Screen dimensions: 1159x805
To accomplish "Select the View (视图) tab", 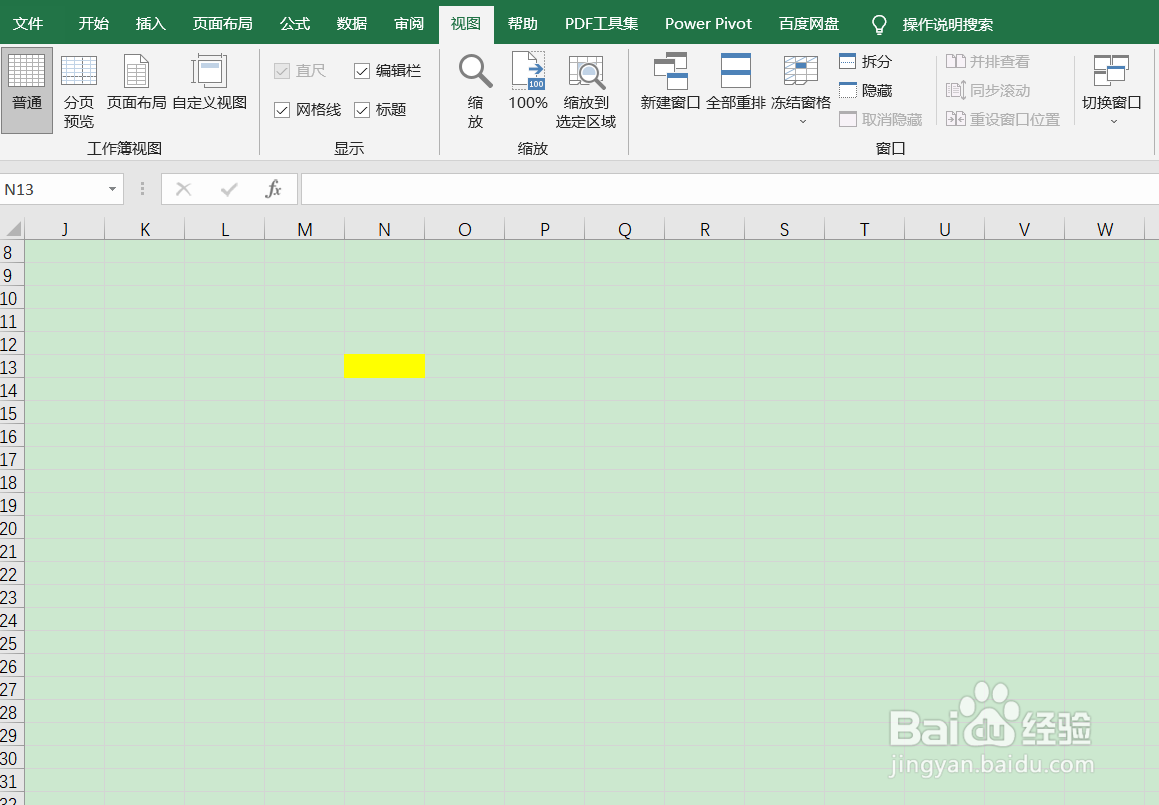I will pos(466,24).
